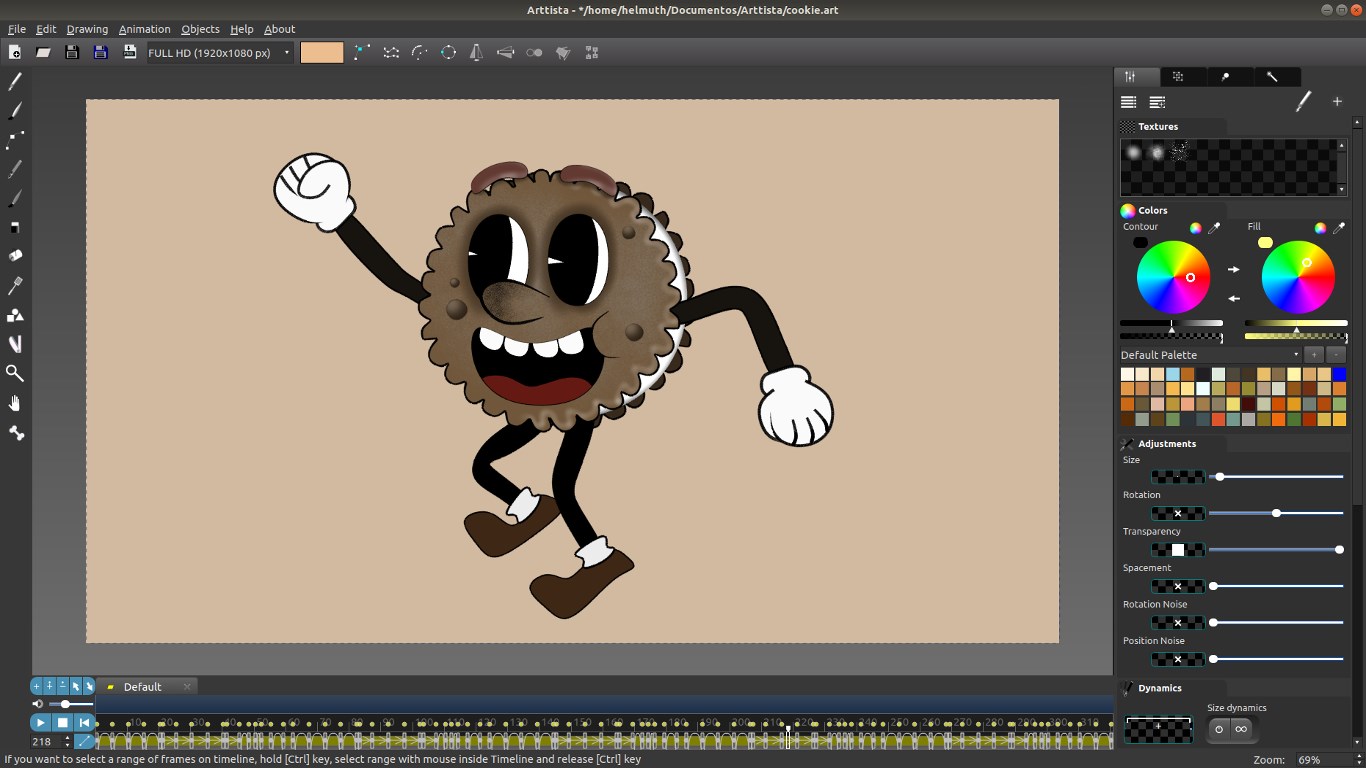Toggle the Contour color eyedropper
The height and width of the screenshot is (768, 1366).
1217,227
